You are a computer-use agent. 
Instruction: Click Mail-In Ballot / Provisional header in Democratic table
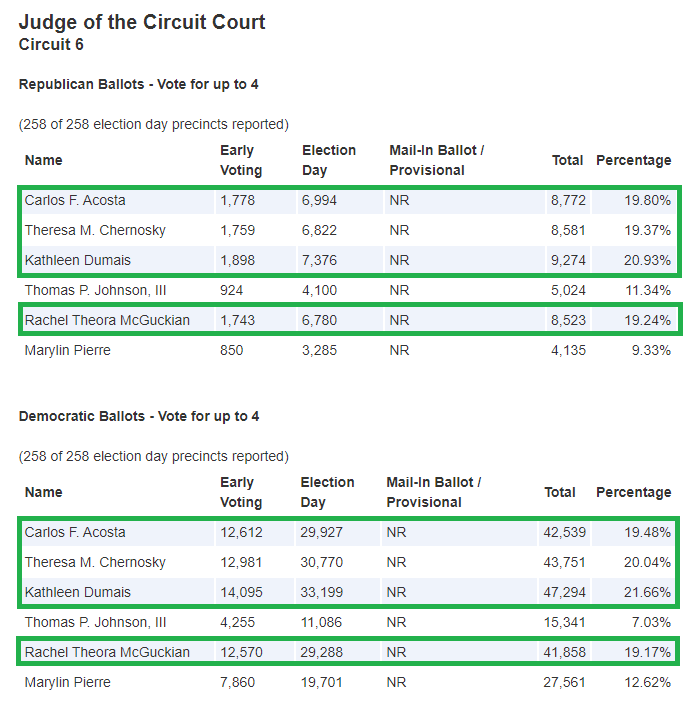(x=434, y=492)
